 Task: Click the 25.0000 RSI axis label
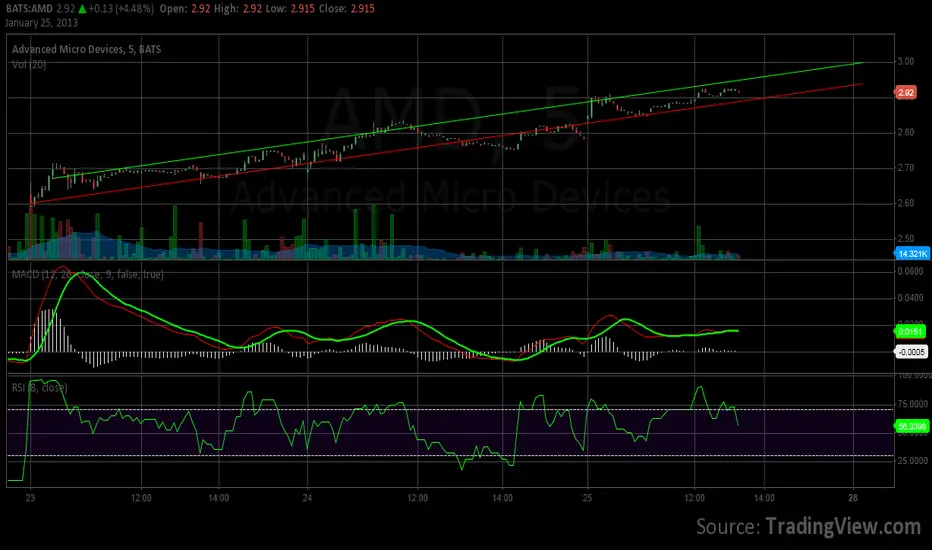(x=912, y=461)
